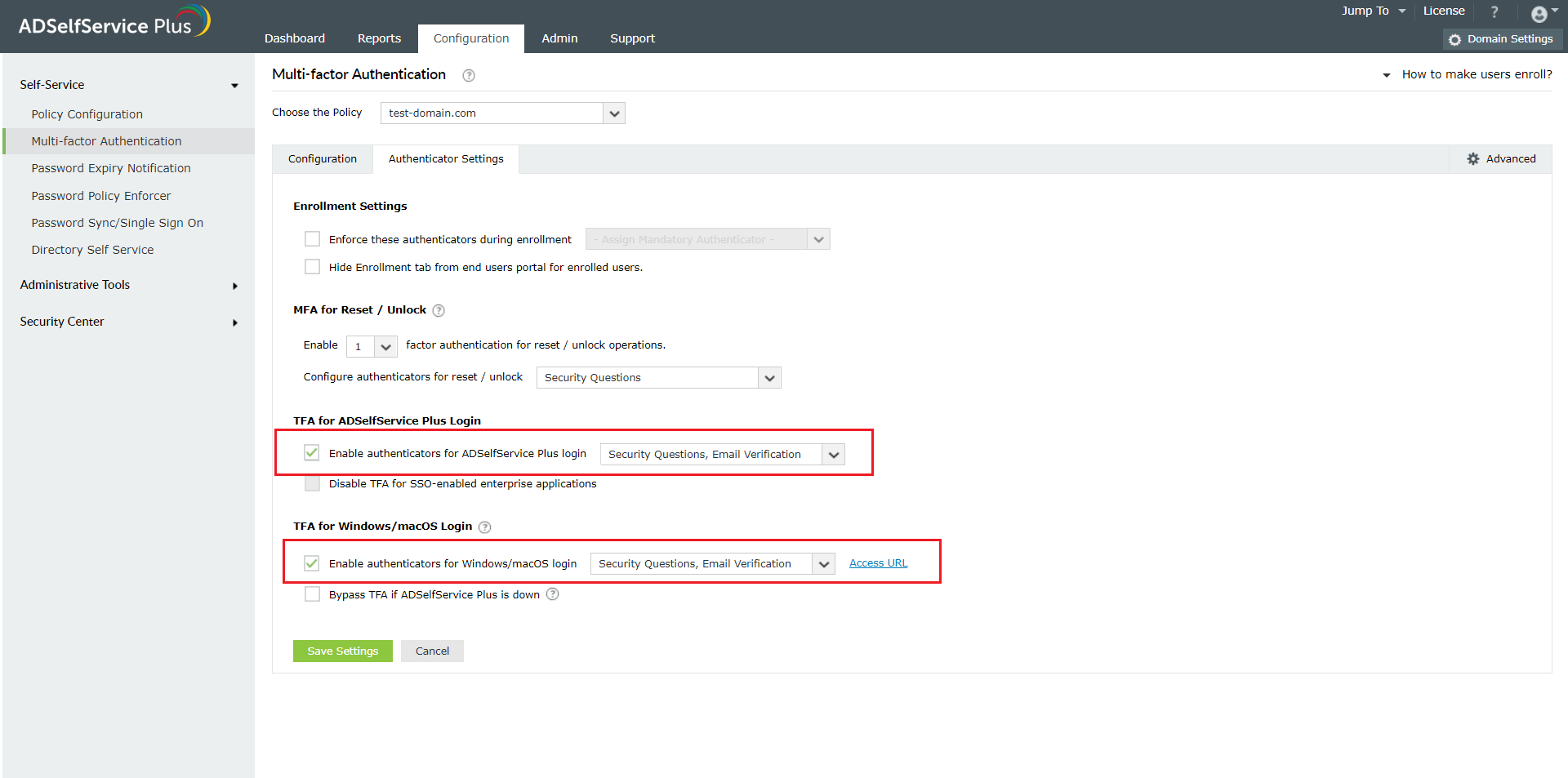Image resolution: width=1568 pixels, height=778 pixels.
Task: Open the License link
Action: pyautogui.click(x=1444, y=11)
